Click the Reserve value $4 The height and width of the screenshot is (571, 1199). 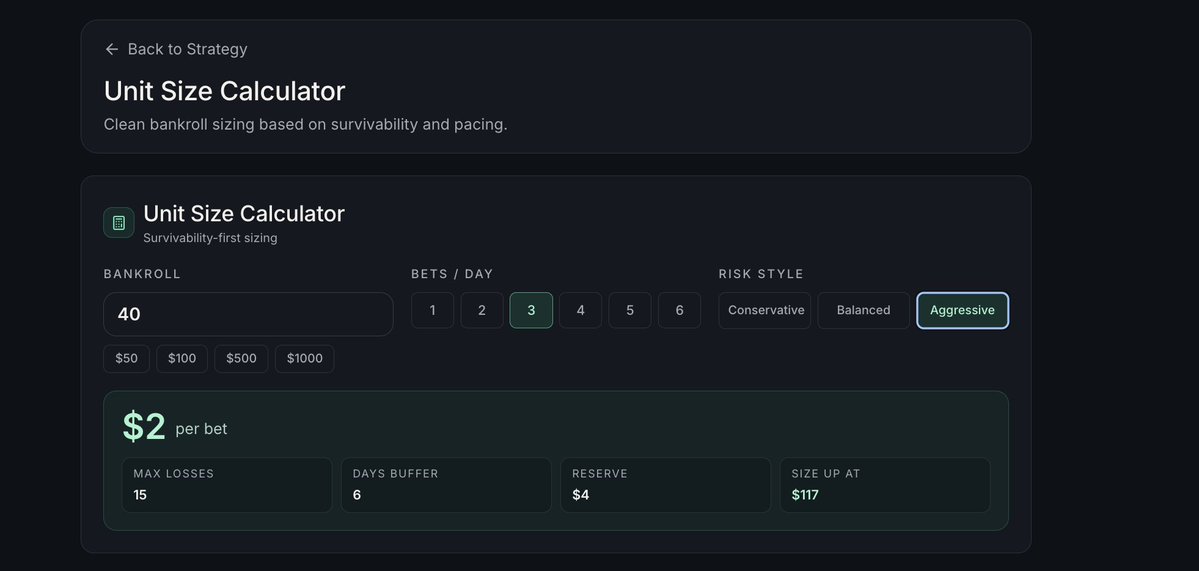point(580,495)
